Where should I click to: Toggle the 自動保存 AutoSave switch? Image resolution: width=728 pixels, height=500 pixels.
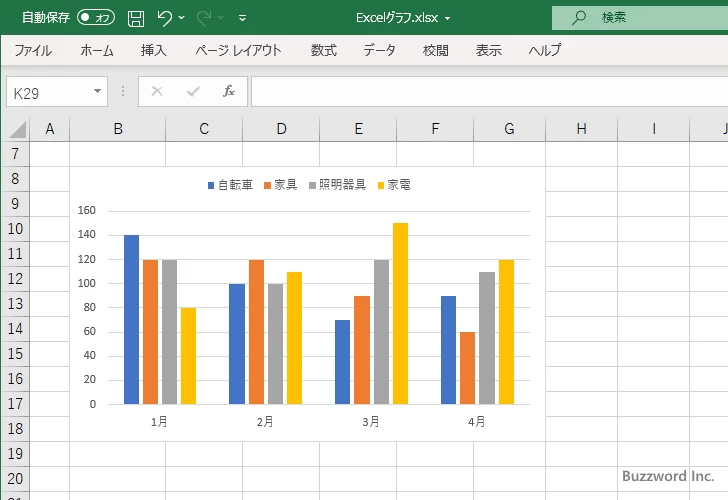96,18
